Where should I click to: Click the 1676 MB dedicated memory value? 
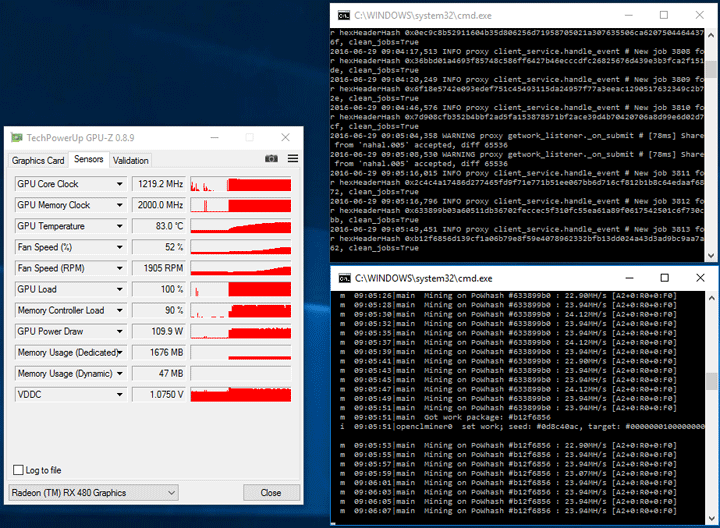click(x=159, y=353)
